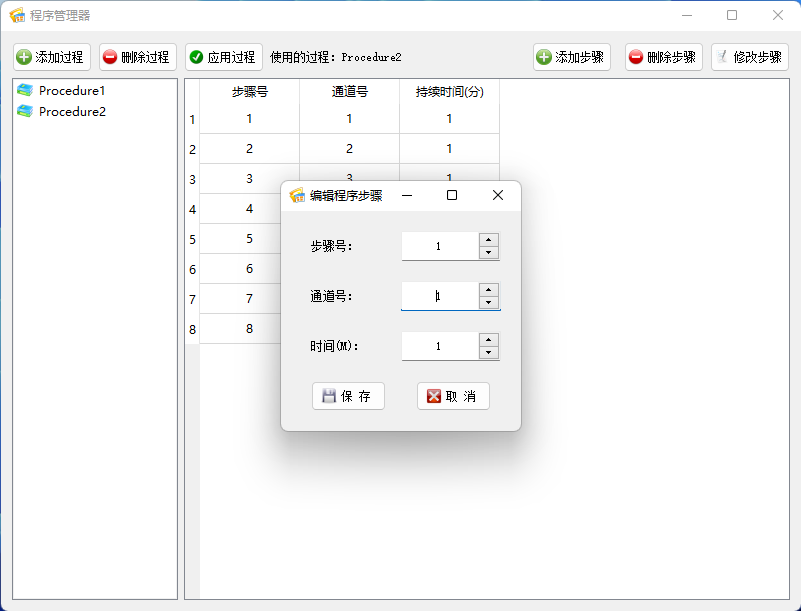
Task: Click the pencil icon on 修改步骤
Action: 722,57
